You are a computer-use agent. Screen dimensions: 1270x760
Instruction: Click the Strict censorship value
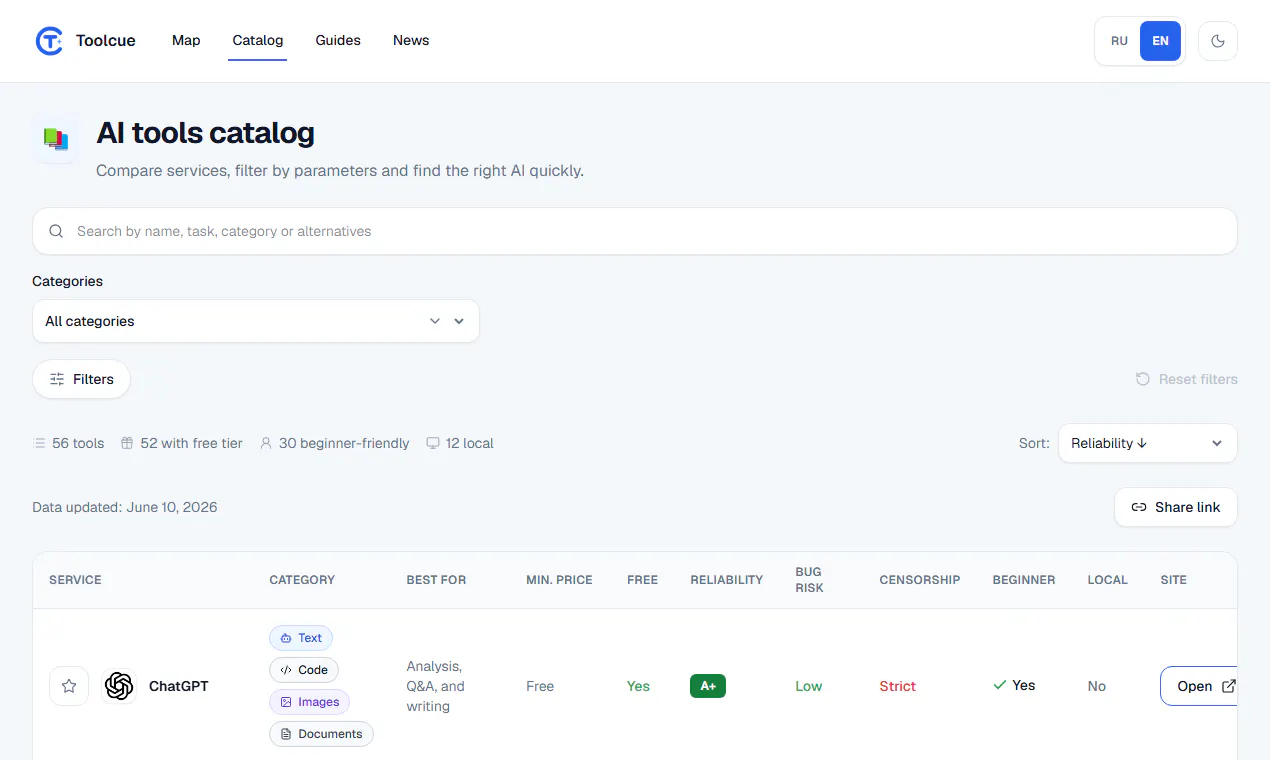click(898, 686)
